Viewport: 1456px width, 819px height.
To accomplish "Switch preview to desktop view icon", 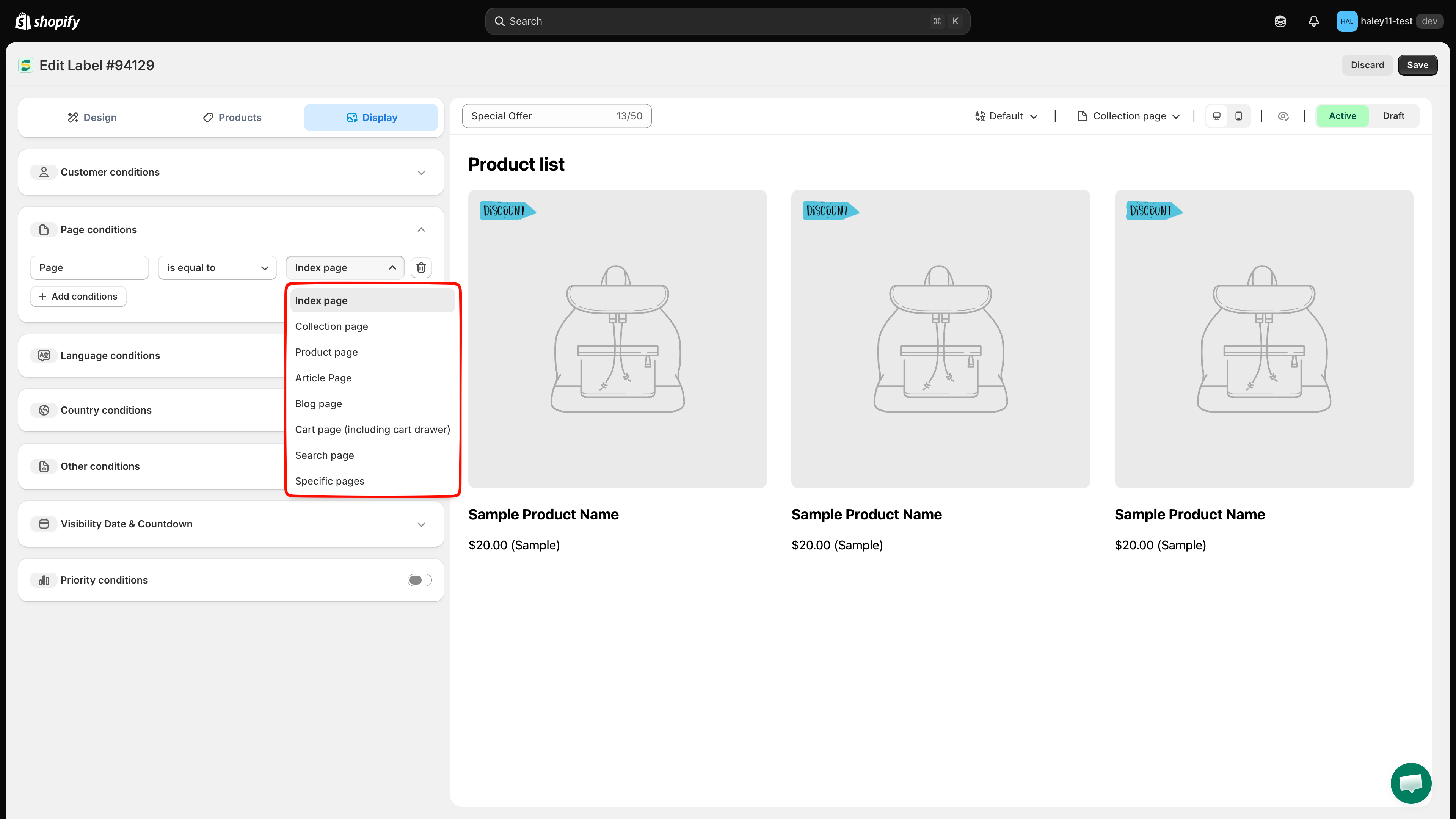I will pyautogui.click(x=1217, y=116).
